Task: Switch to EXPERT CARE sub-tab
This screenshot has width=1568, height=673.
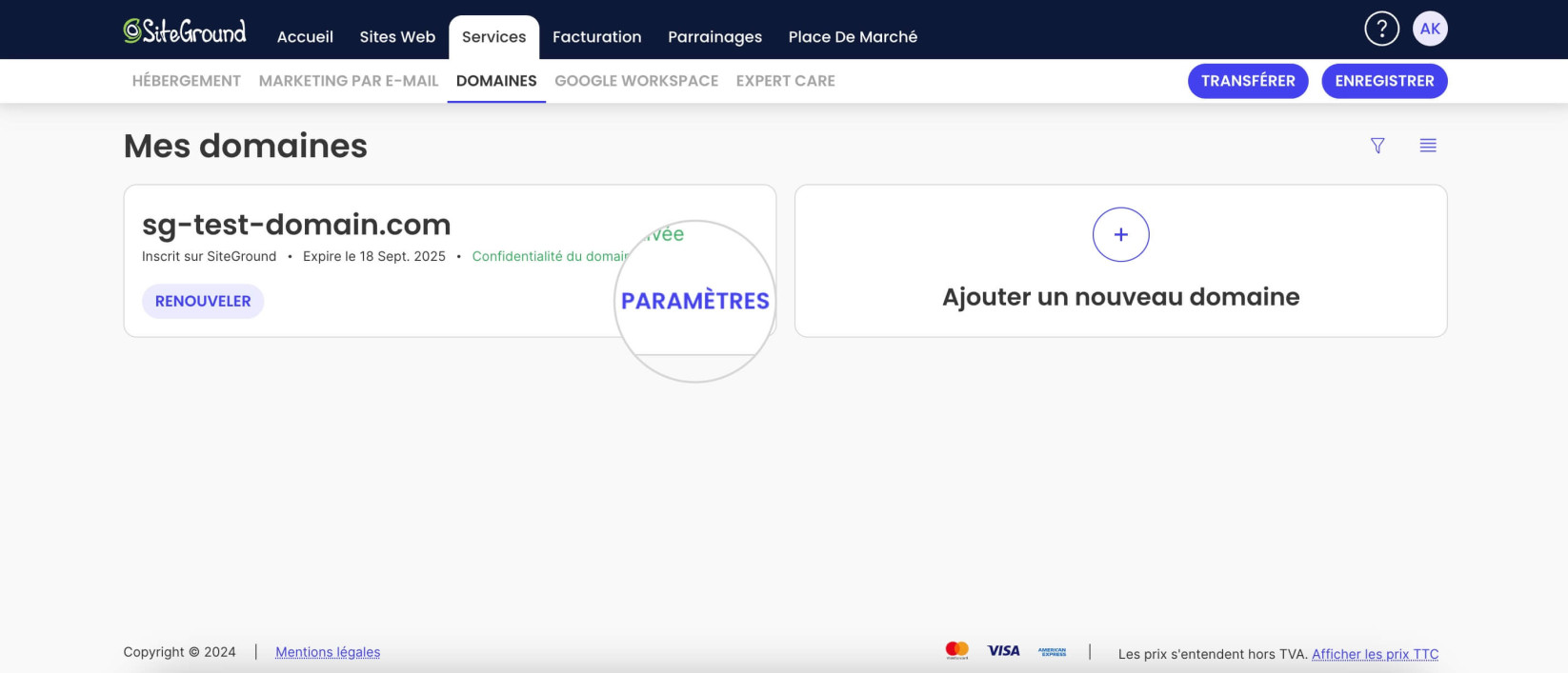Action: click(x=786, y=81)
